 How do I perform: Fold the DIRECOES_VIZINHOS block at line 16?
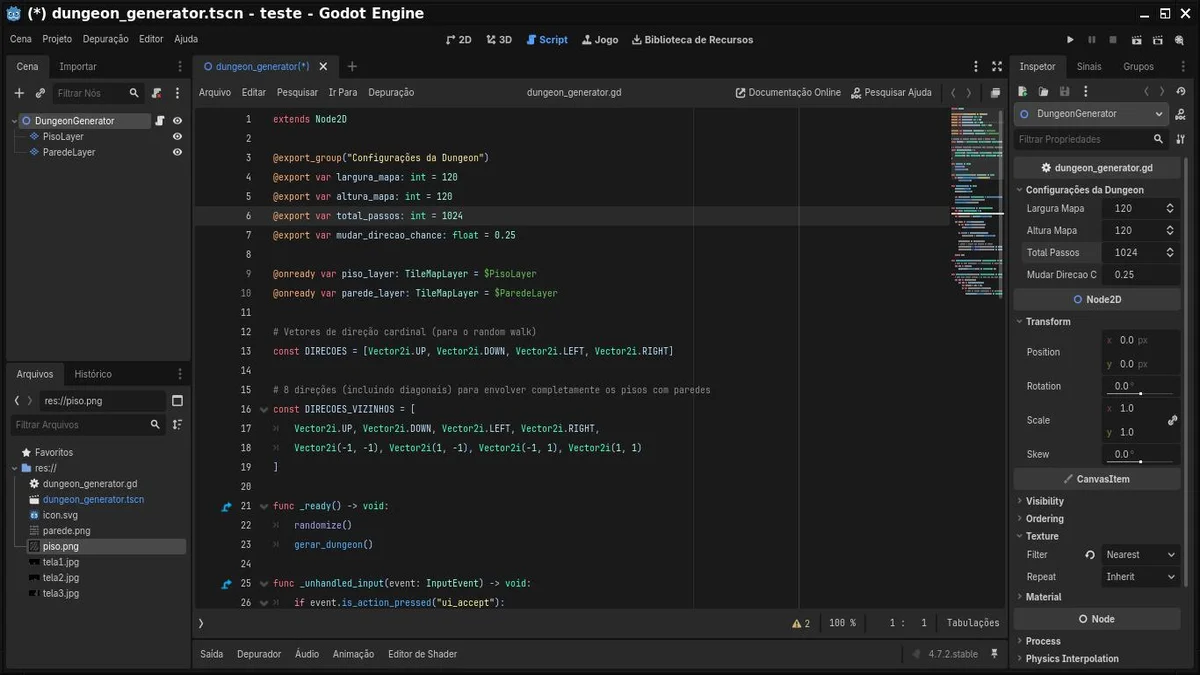pyautogui.click(x=263, y=410)
